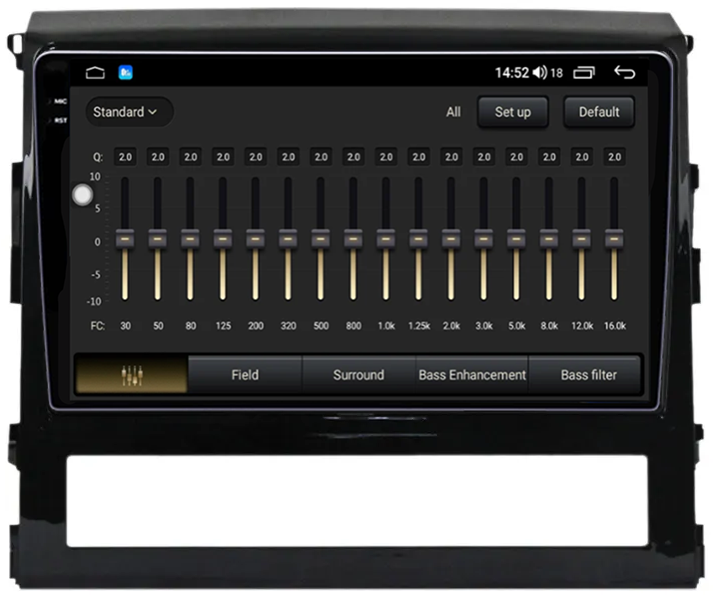Click the 500 Hz band slider handle
The height and width of the screenshot is (597, 720).
321,239
